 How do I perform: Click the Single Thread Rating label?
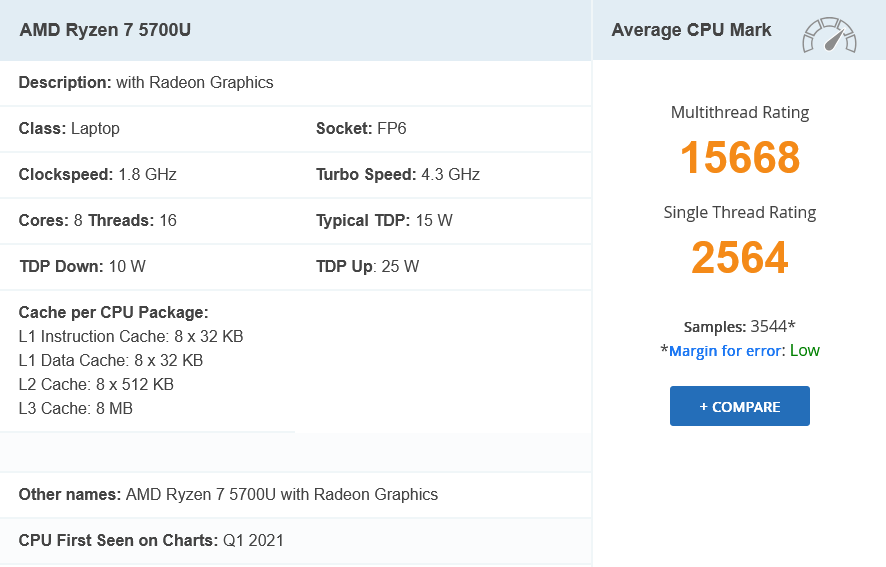[x=740, y=212]
